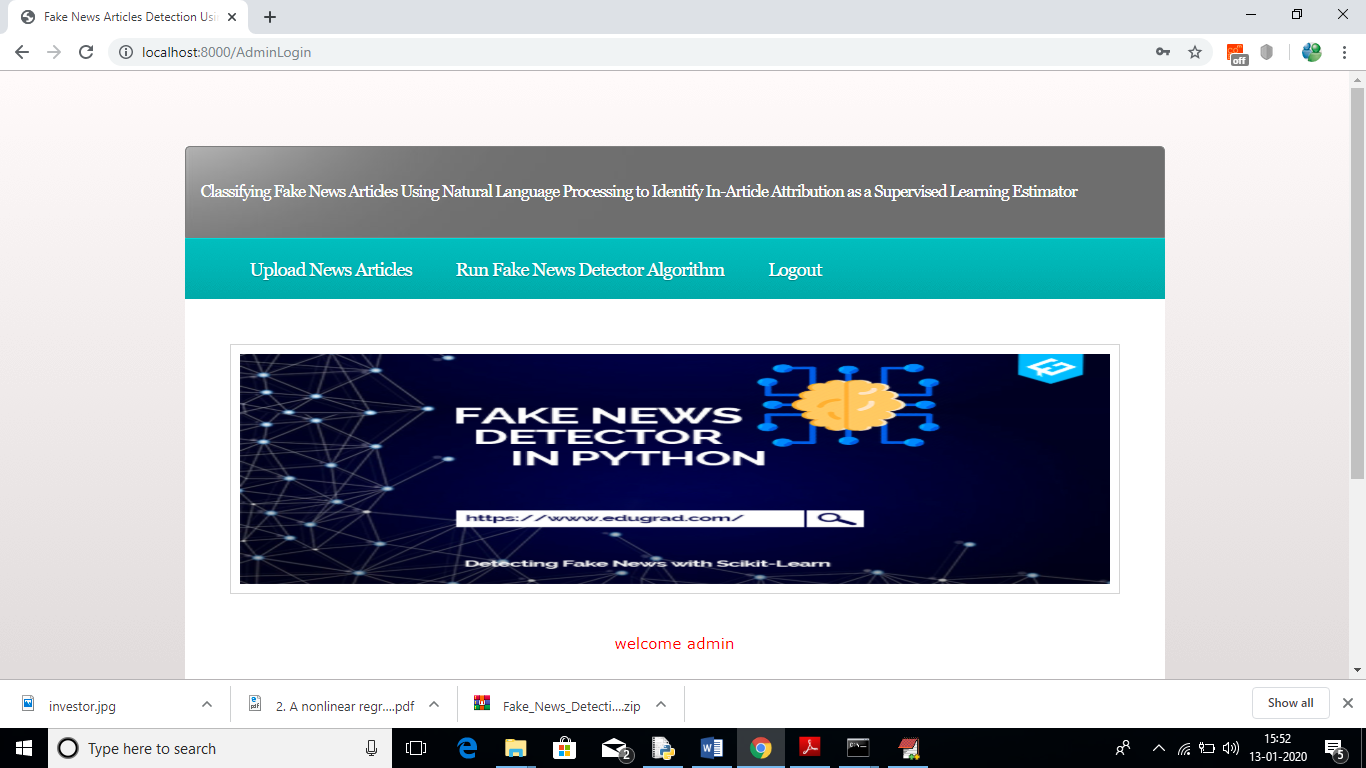Close the Fake News Articles Detection tab

[x=232, y=17]
